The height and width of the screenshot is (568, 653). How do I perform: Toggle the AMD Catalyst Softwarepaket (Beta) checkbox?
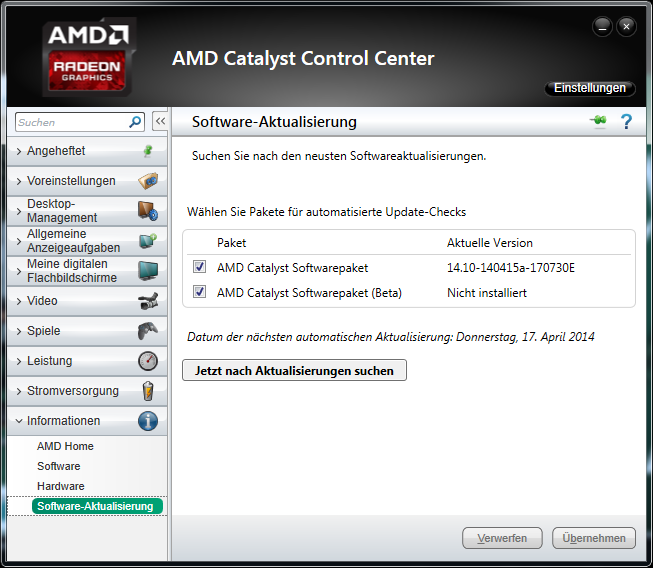(199, 291)
